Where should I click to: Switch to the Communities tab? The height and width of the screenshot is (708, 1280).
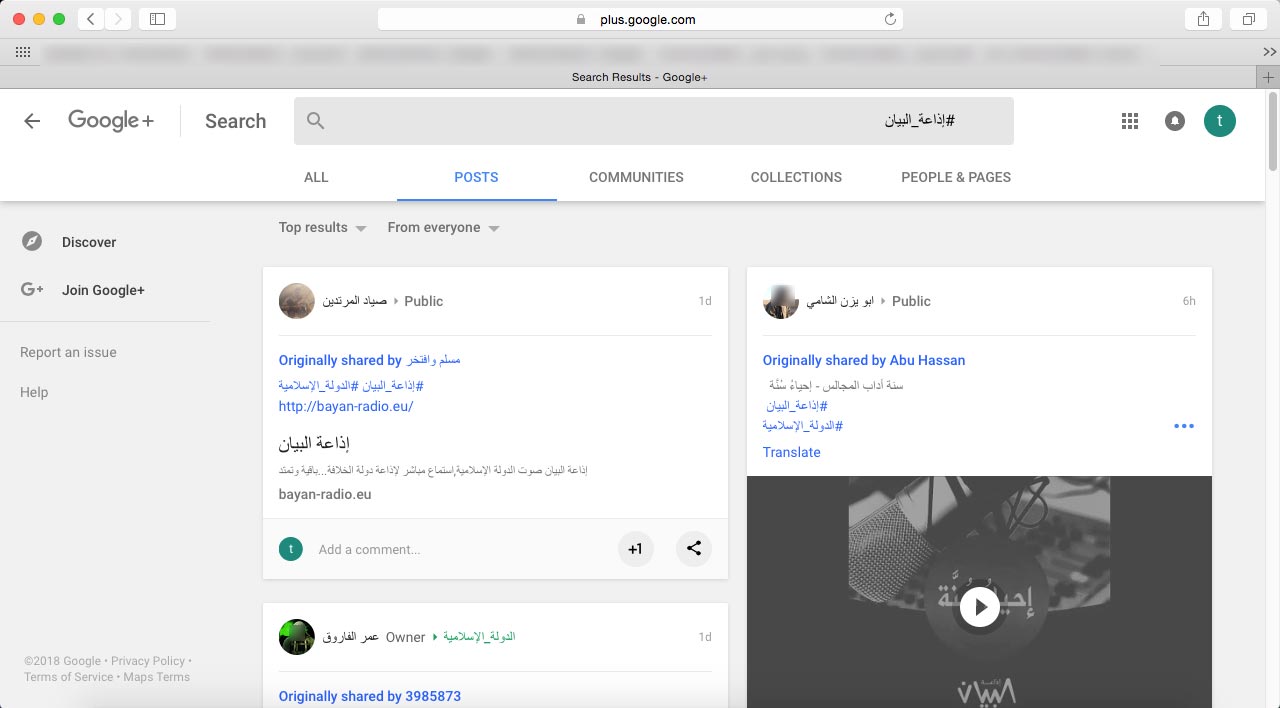coord(636,177)
